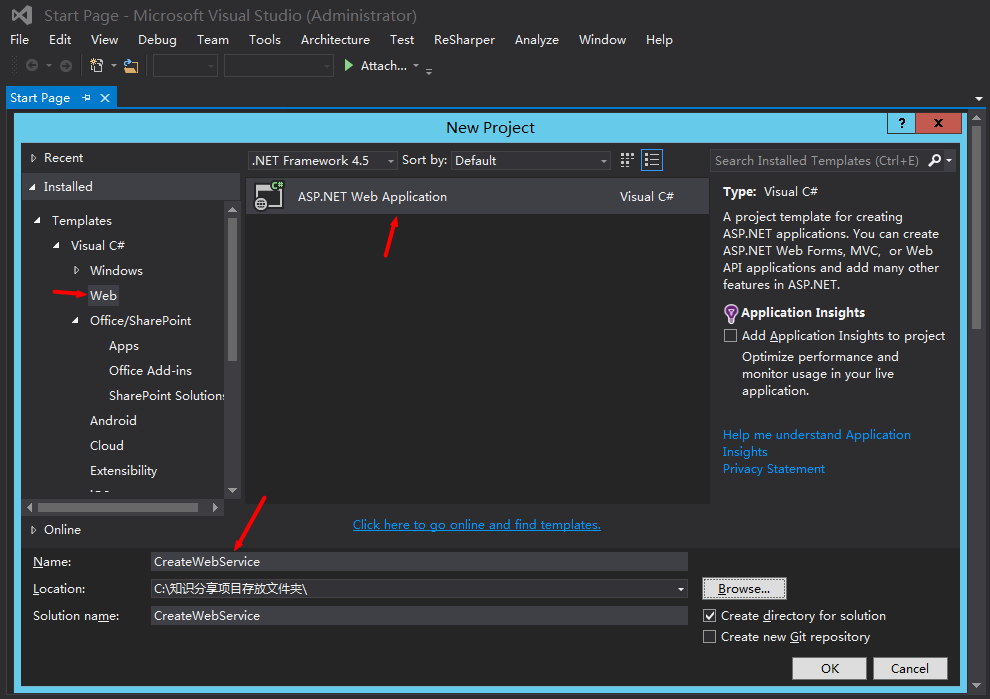This screenshot has height=699, width=990.
Task: Pin the Start Page tab
Action: click(86, 98)
